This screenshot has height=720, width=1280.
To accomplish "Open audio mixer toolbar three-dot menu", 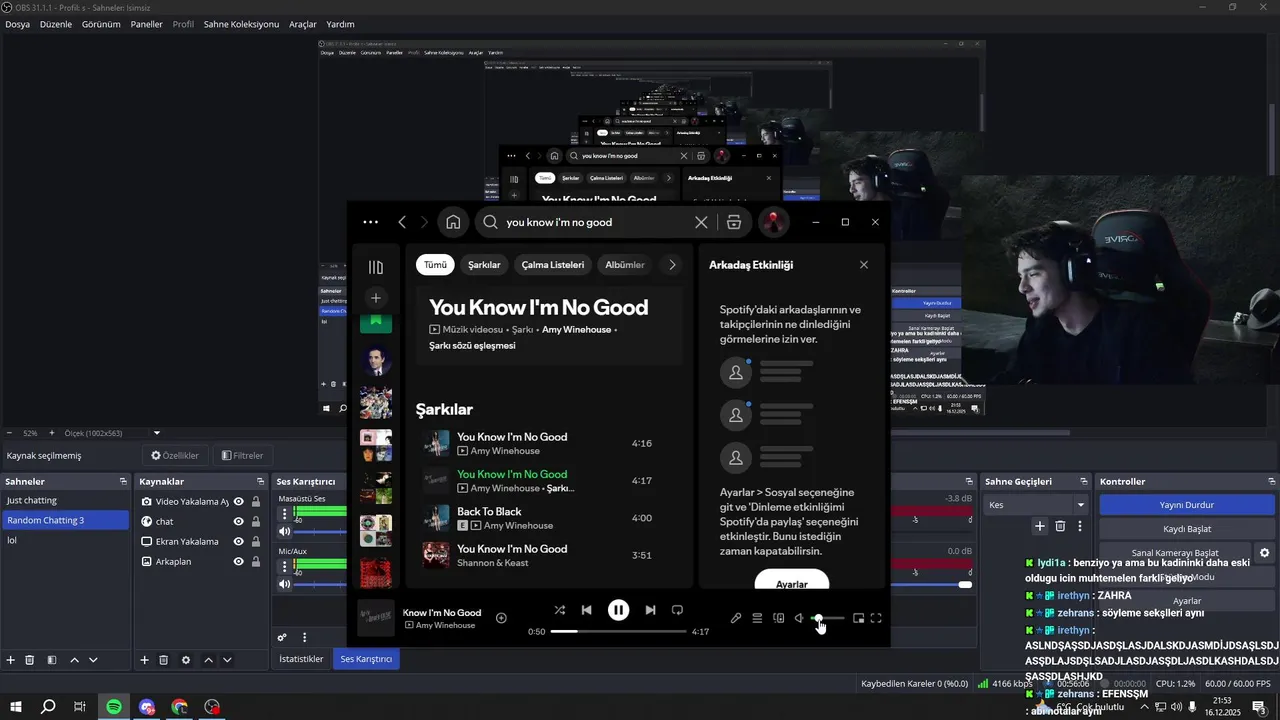I will [304, 638].
